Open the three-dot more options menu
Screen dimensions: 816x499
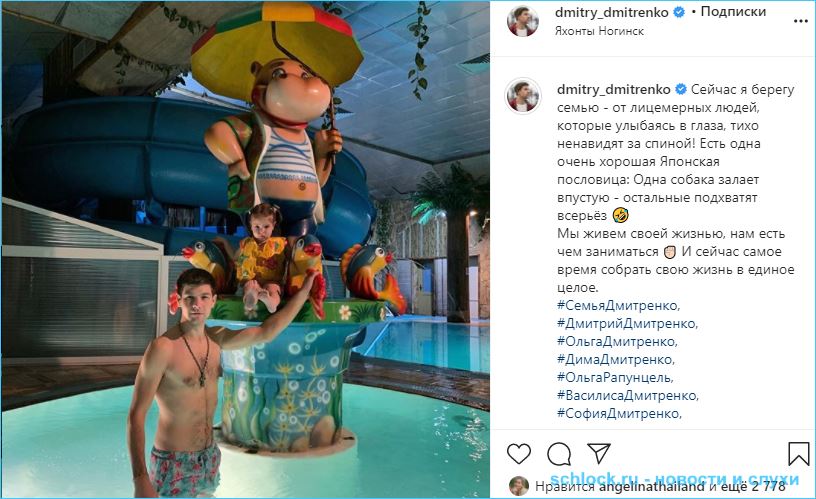point(800,21)
